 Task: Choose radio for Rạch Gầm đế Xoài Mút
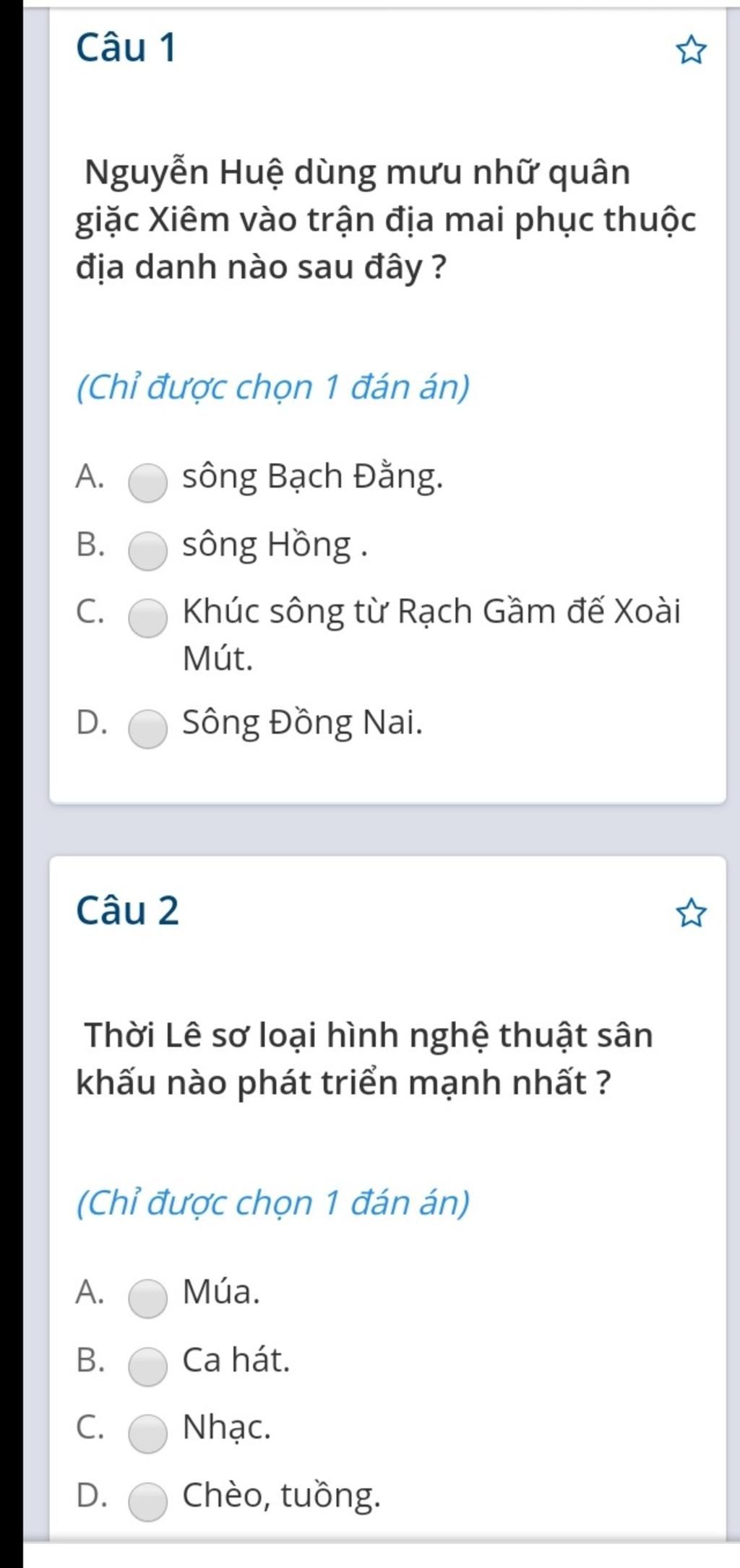click(148, 618)
